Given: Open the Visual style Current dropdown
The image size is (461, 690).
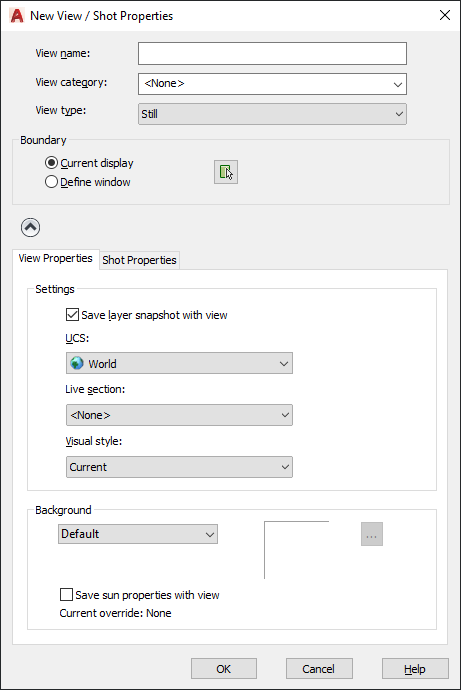Looking at the screenshot, I should pos(179,467).
